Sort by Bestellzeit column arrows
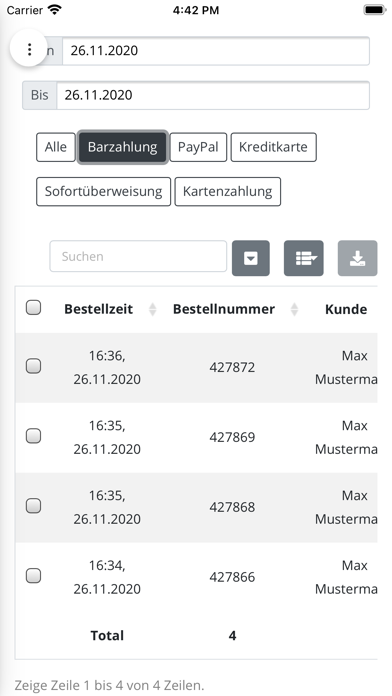This screenshot has height=696, width=392. click(152, 309)
